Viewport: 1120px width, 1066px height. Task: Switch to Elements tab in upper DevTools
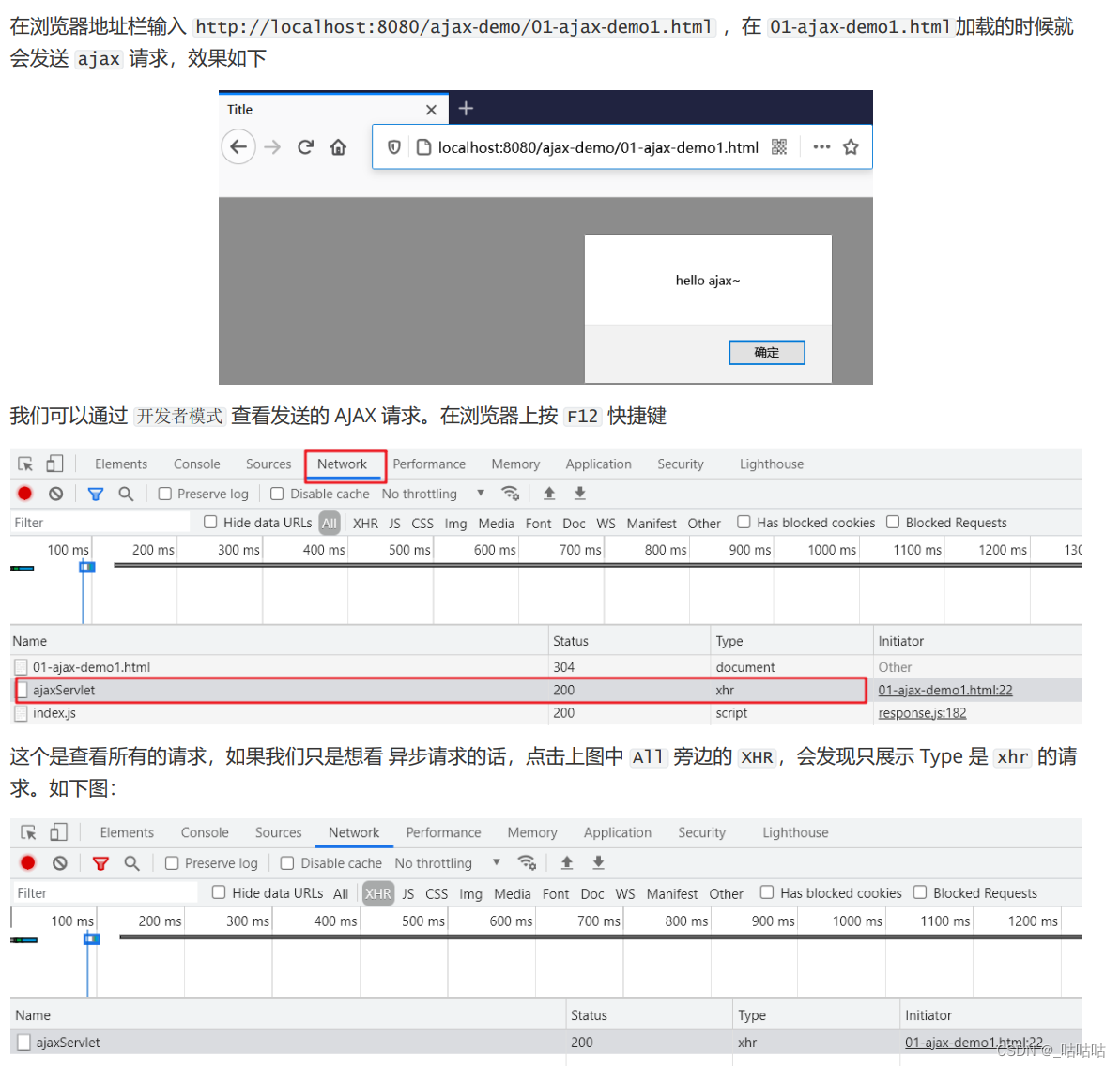tap(121, 464)
